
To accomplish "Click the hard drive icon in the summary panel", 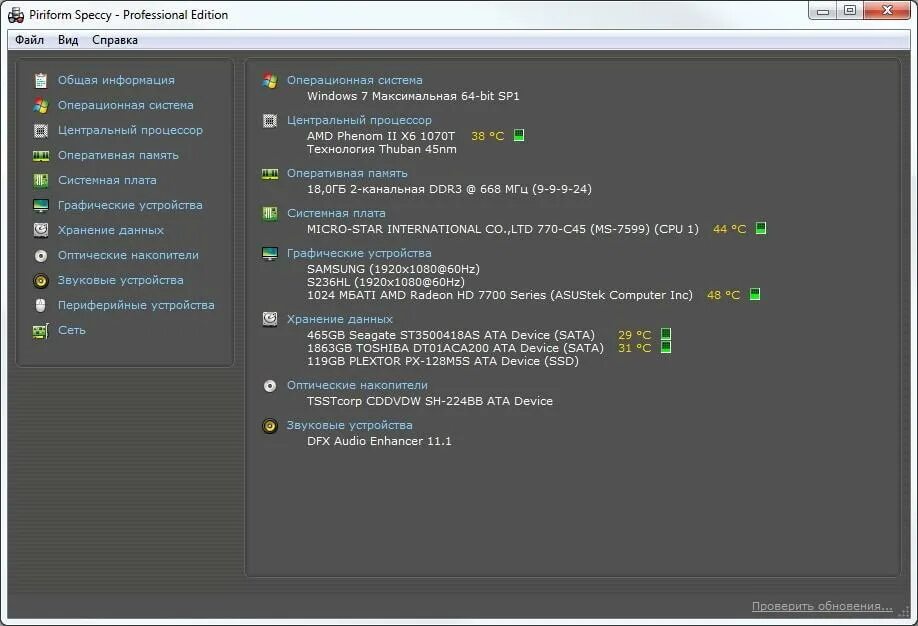I will point(270,319).
